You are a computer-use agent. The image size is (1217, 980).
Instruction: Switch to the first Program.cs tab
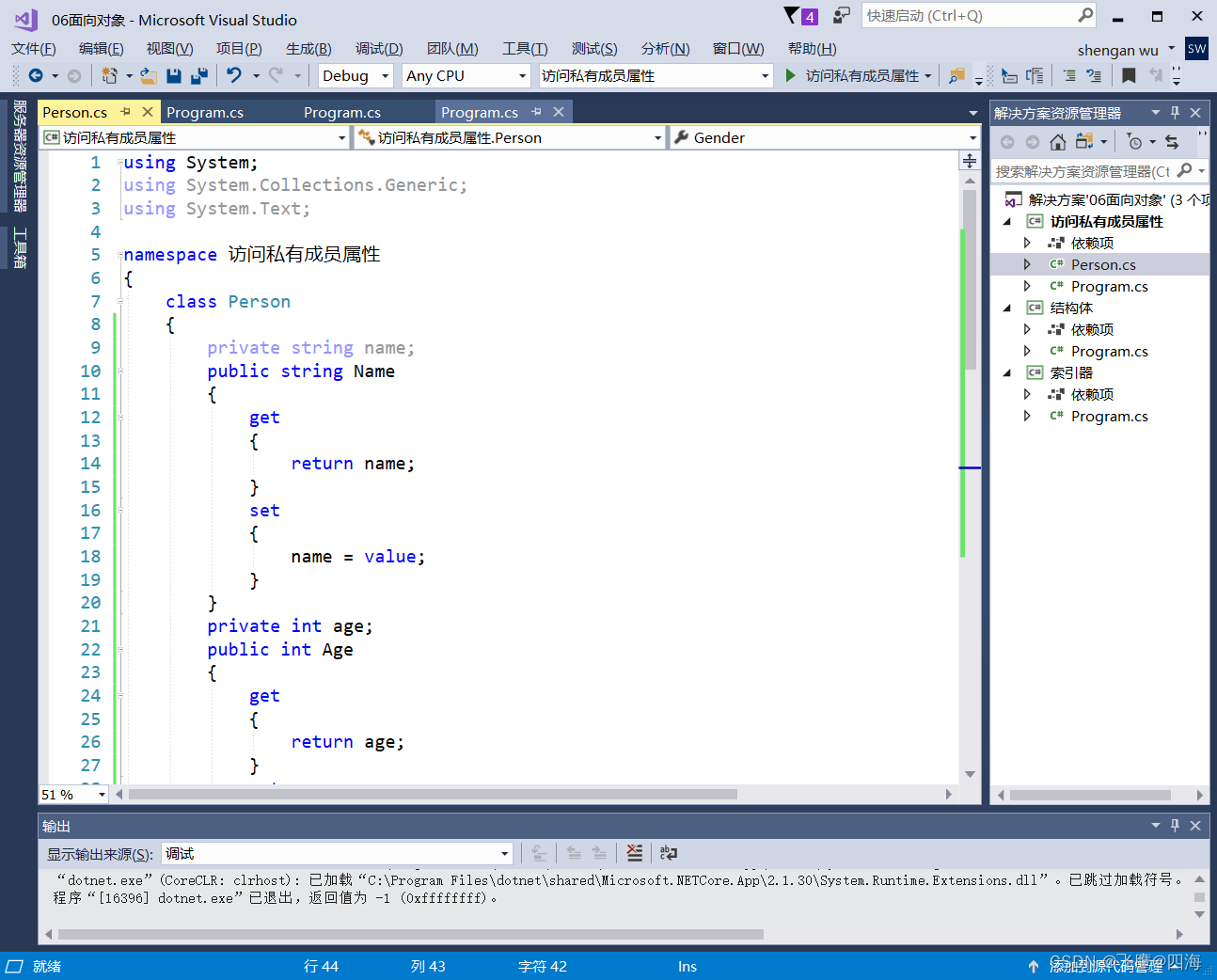205,113
